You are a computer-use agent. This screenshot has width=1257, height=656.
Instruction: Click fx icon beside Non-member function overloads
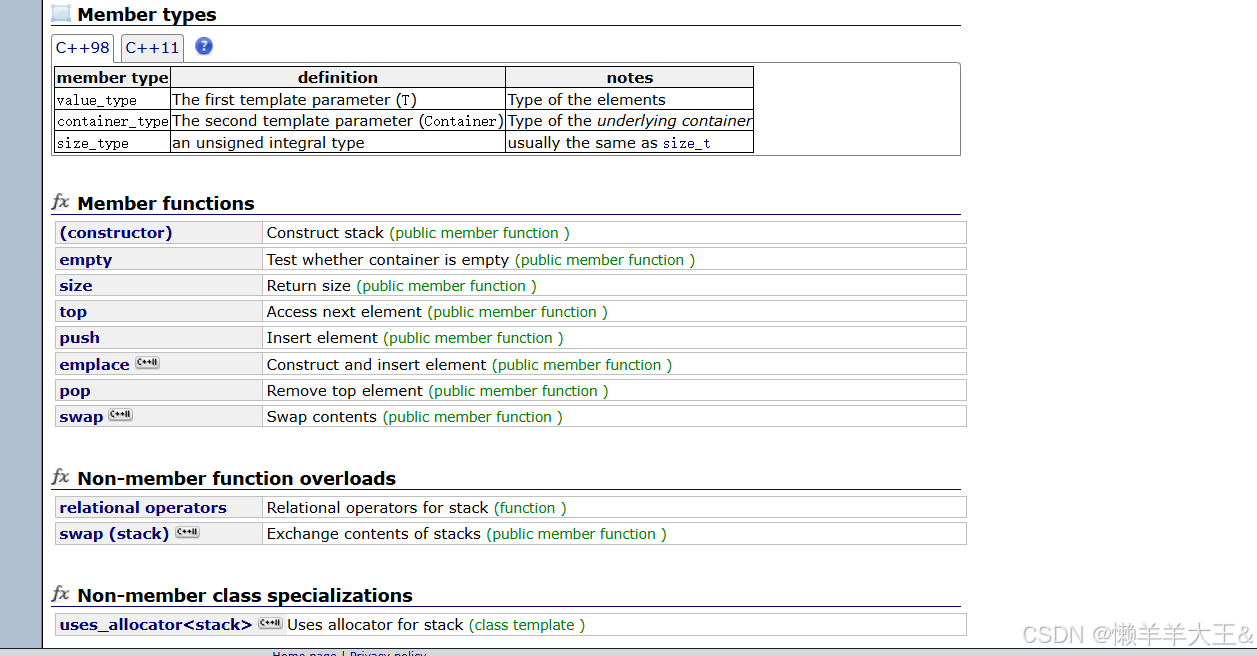pos(61,477)
